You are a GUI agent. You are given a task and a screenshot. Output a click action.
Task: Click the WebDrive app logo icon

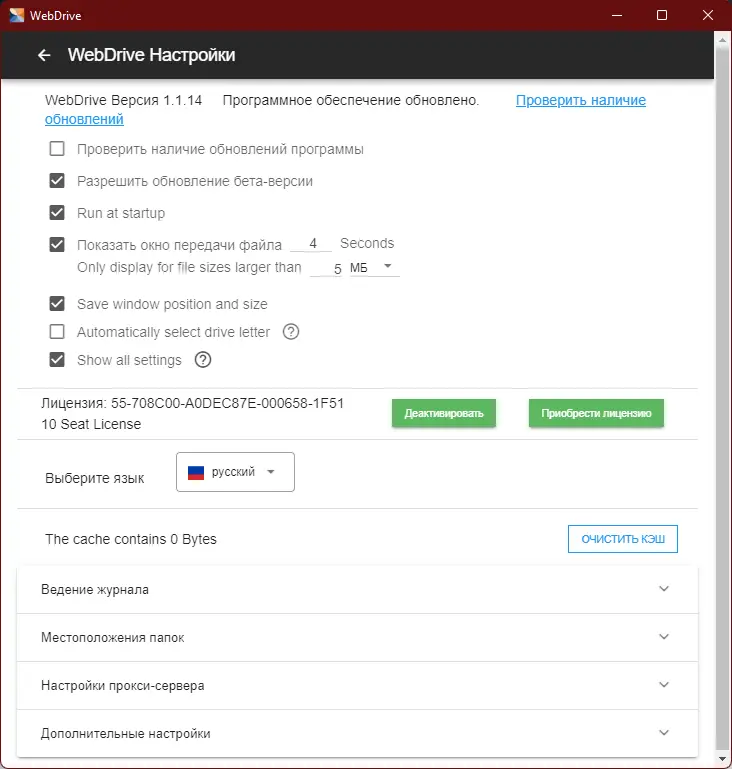pos(16,15)
